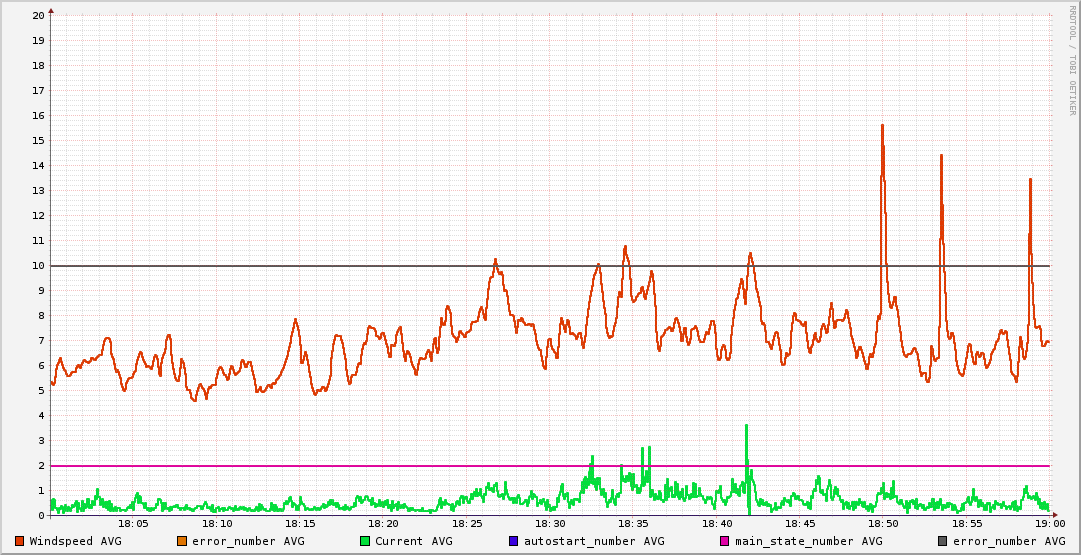Click the arrowhead at top of y-axis
This screenshot has width=1081, height=555.
pos(51,10)
